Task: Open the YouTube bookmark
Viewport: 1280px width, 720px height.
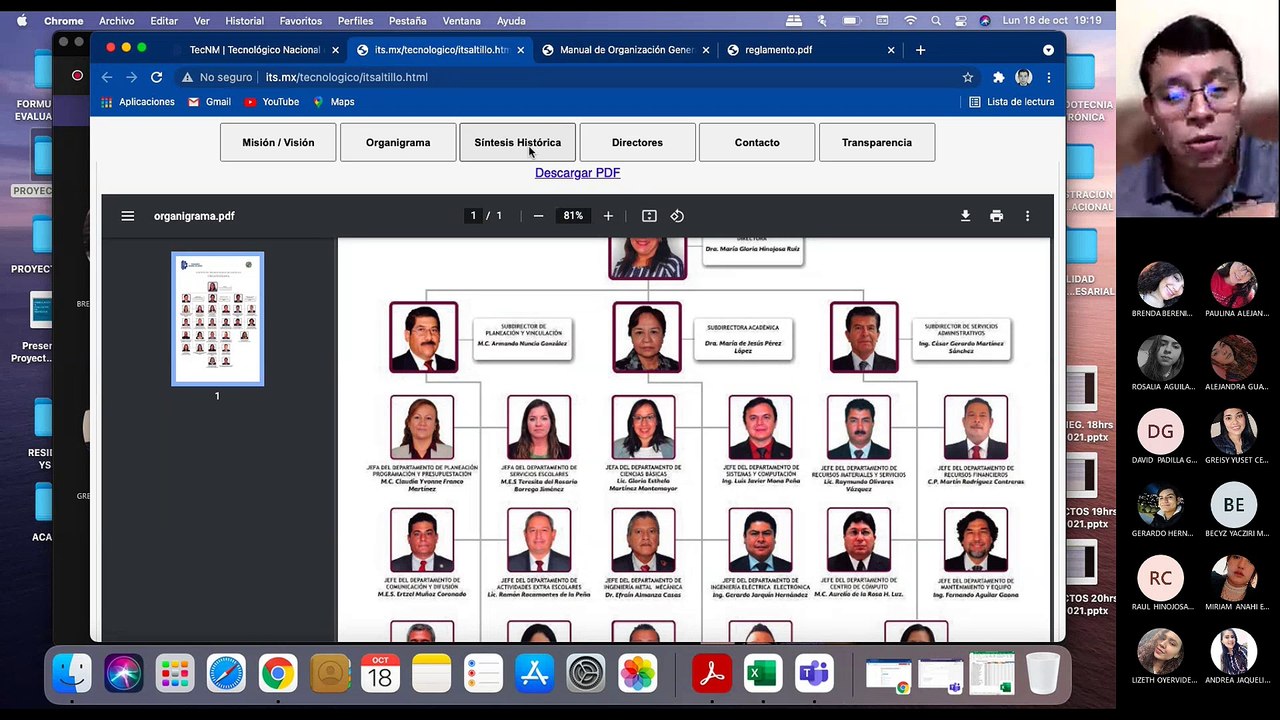Action: tap(271, 102)
